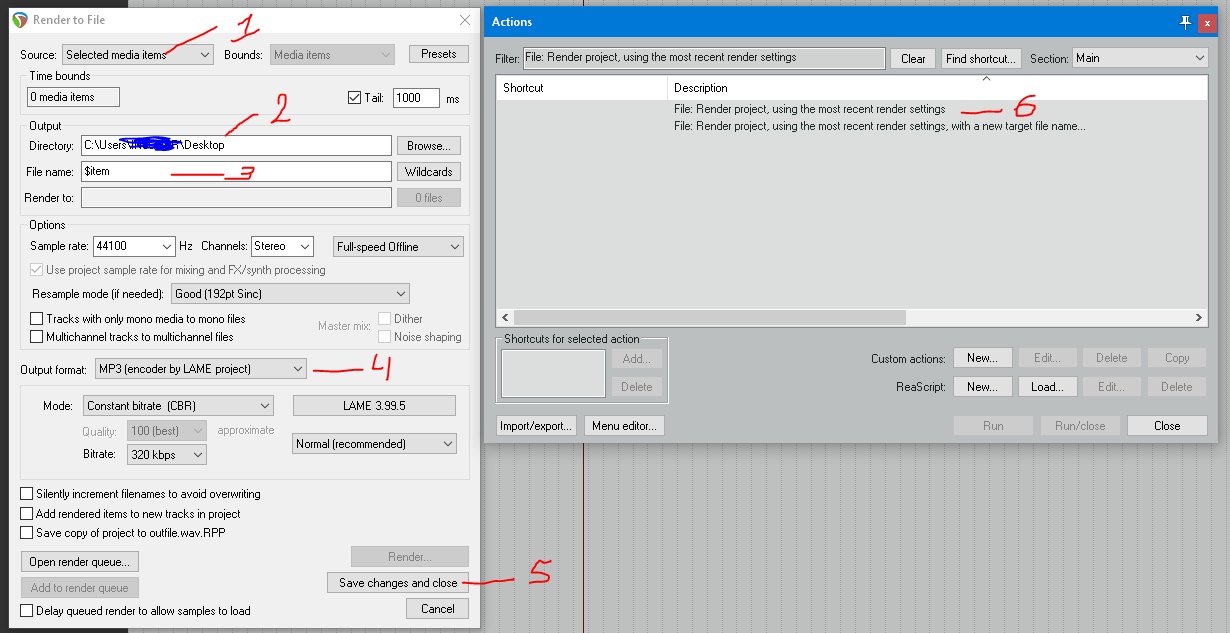Select Render project with new target file name action
Screen dimensions: 1230x633
pyautogui.click(x=879, y=127)
